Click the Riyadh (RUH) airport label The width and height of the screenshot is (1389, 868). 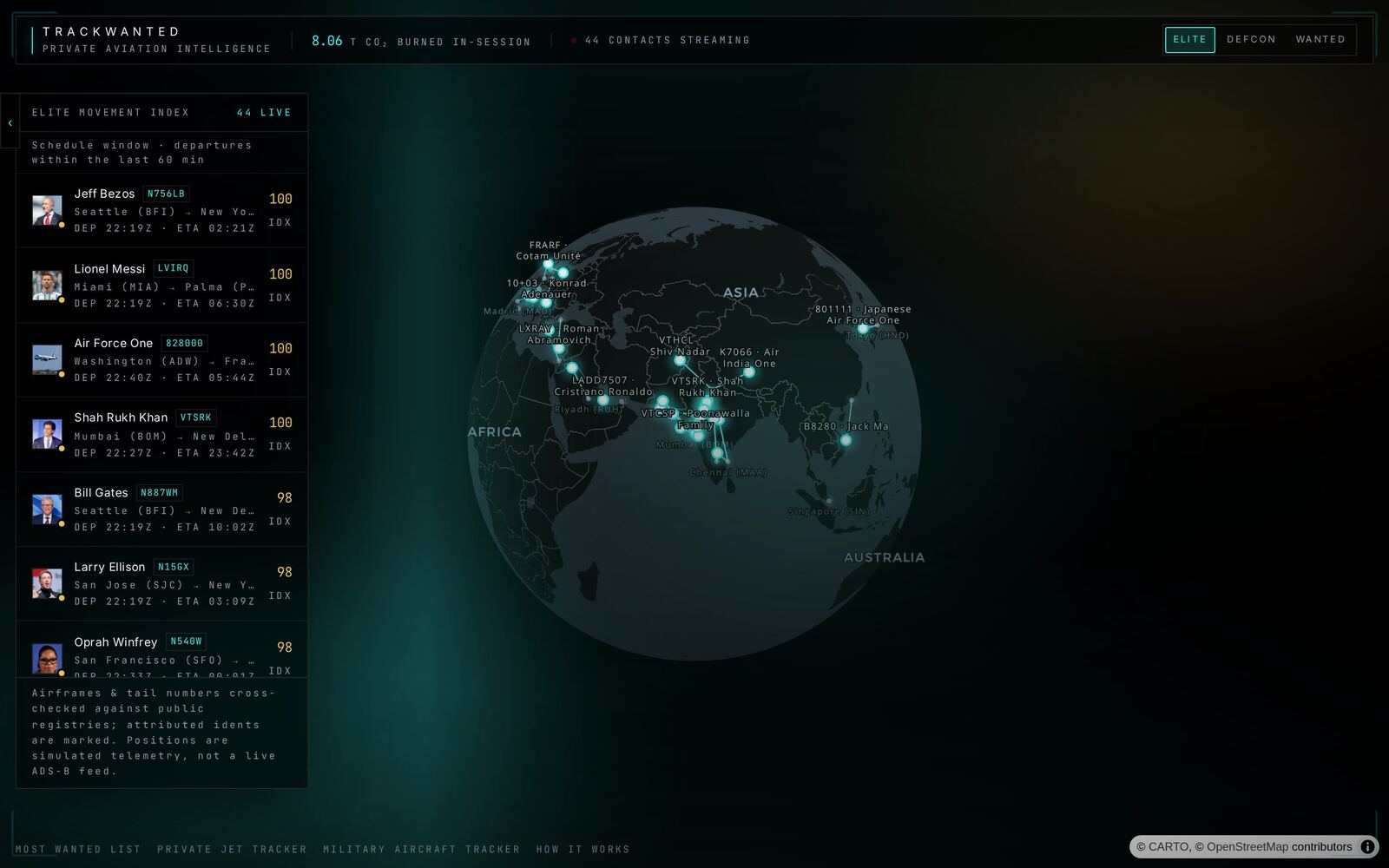pyautogui.click(x=588, y=409)
